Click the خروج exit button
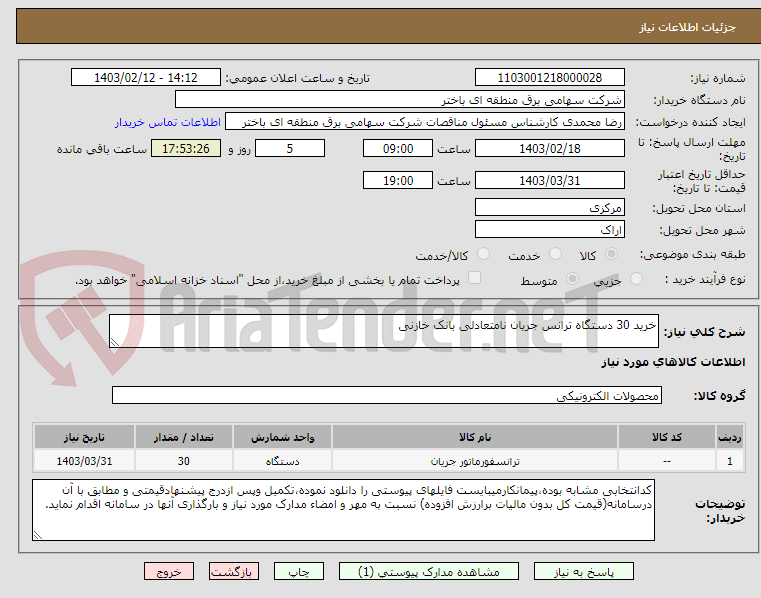This screenshot has width=761, height=598. pos(168,571)
